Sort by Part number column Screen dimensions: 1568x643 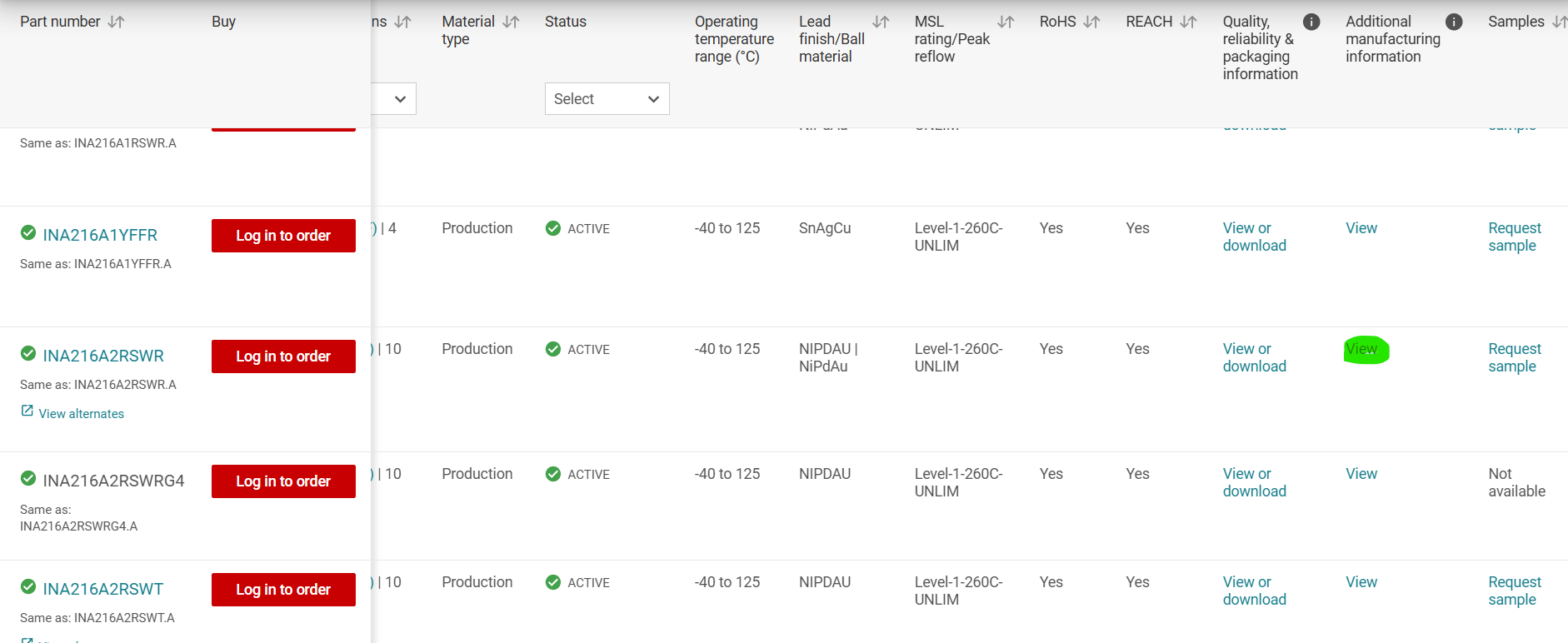click(x=116, y=22)
